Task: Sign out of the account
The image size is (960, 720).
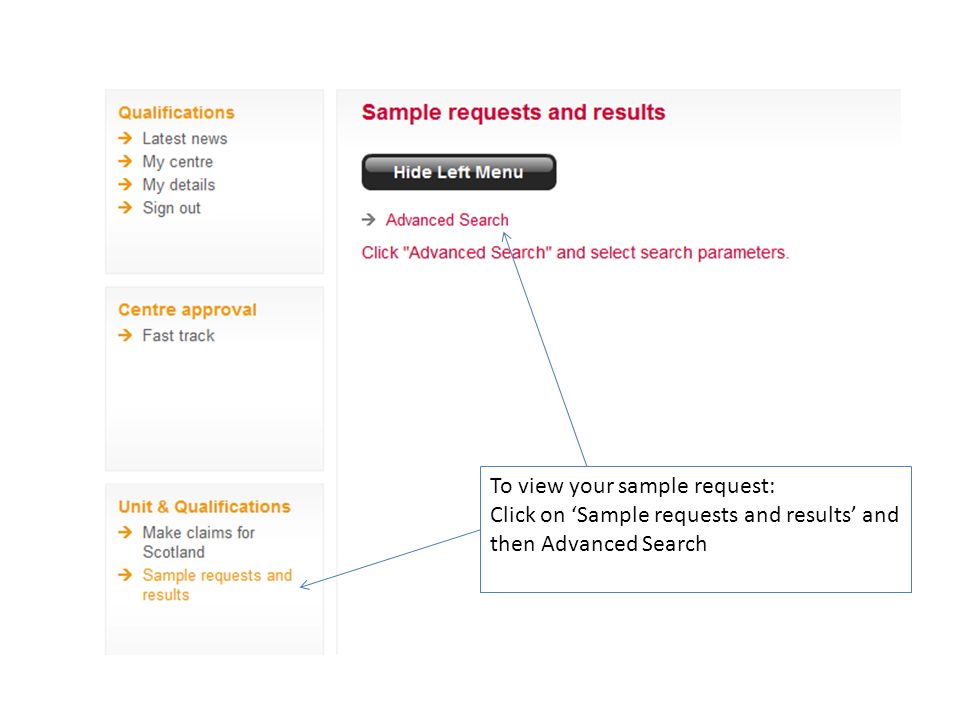Action: (171, 209)
